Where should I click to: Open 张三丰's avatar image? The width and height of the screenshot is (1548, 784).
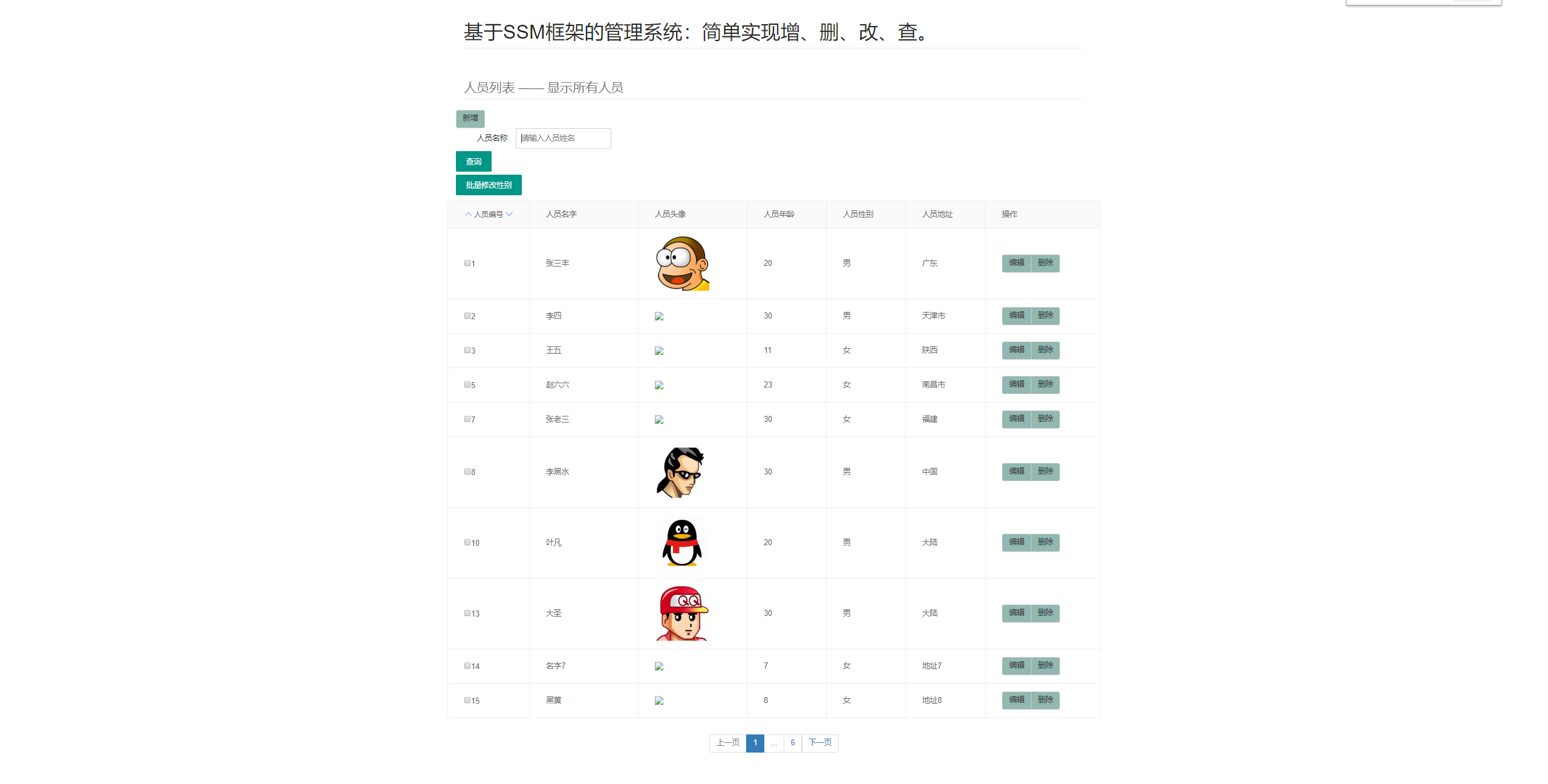pyautogui.click(x=682, y=263)
